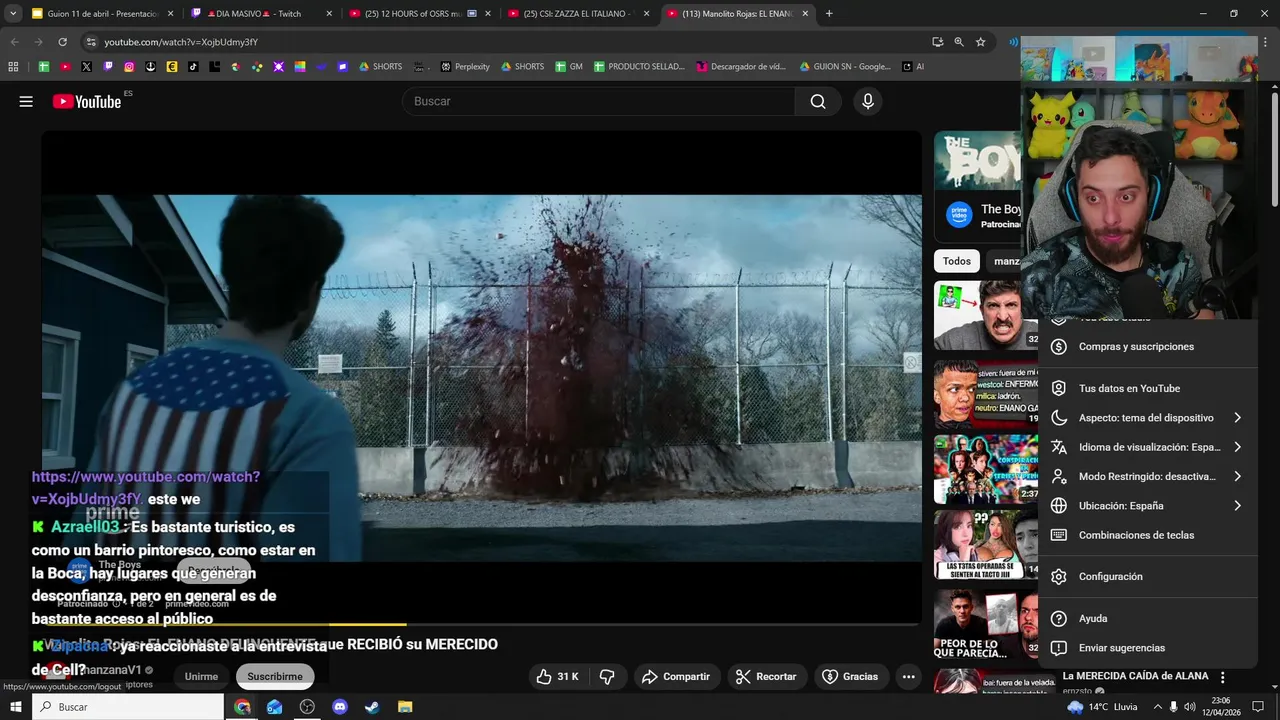This screenshot has width=1280, height=720.
Task: Open the zoom magnifier in address bar
Action: [x=959, y=42]
